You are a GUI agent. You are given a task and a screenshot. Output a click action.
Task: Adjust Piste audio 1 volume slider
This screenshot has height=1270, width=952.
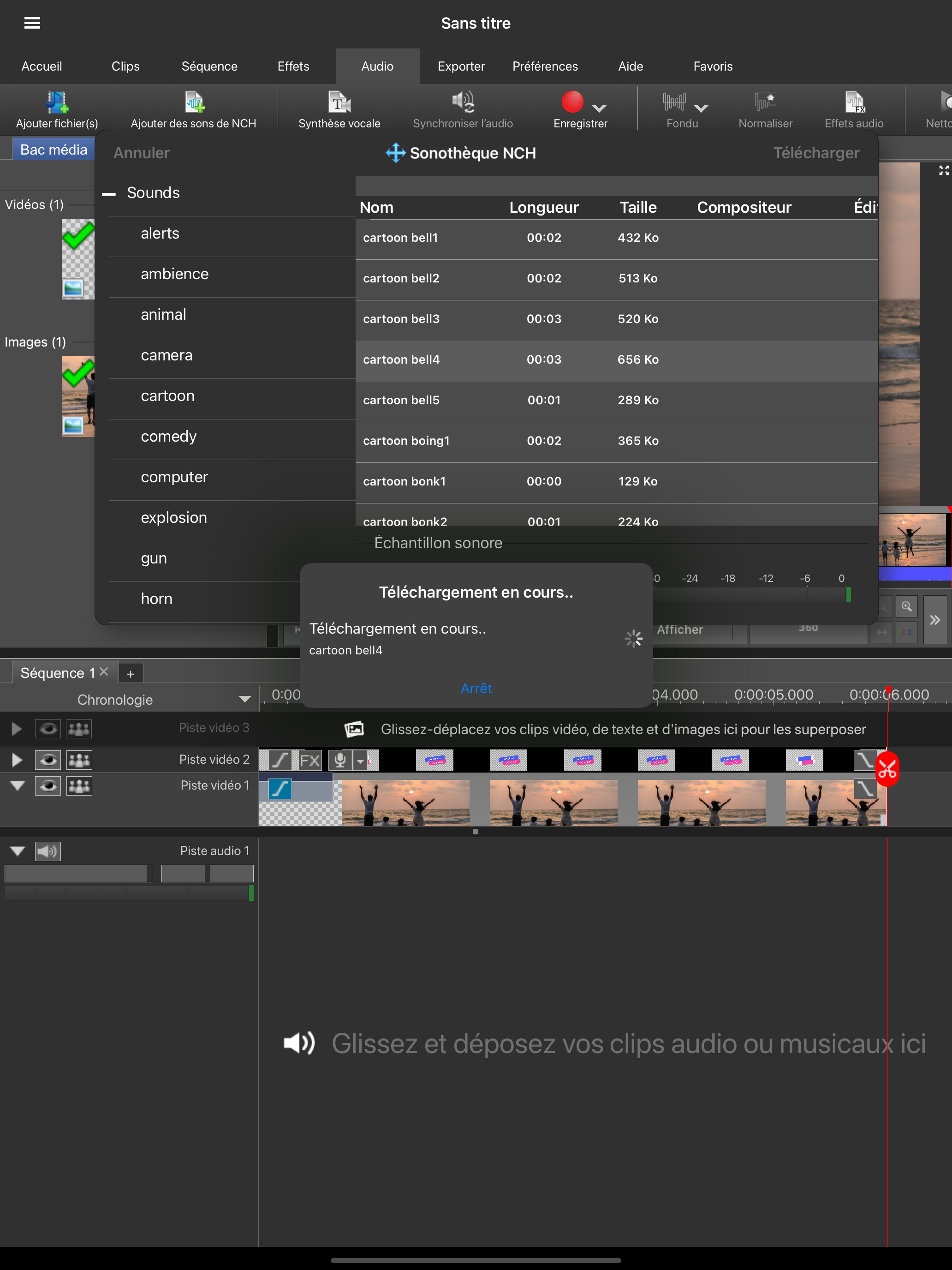tap(78, 873)
